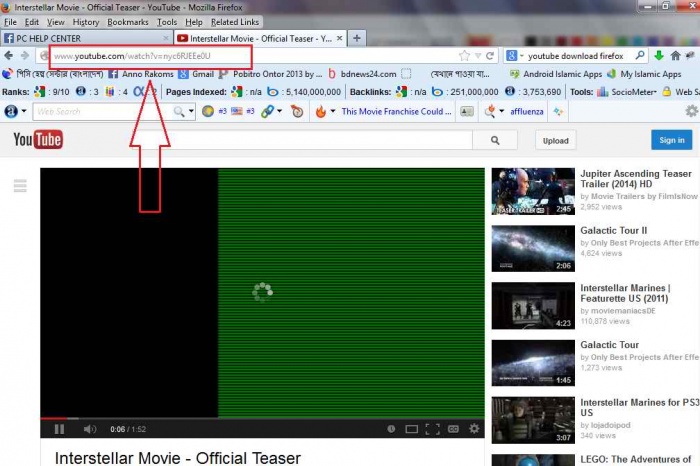Click the YouTube search magnifier button
This screenshot has width=700, height=466.
[x=495, y=140]
